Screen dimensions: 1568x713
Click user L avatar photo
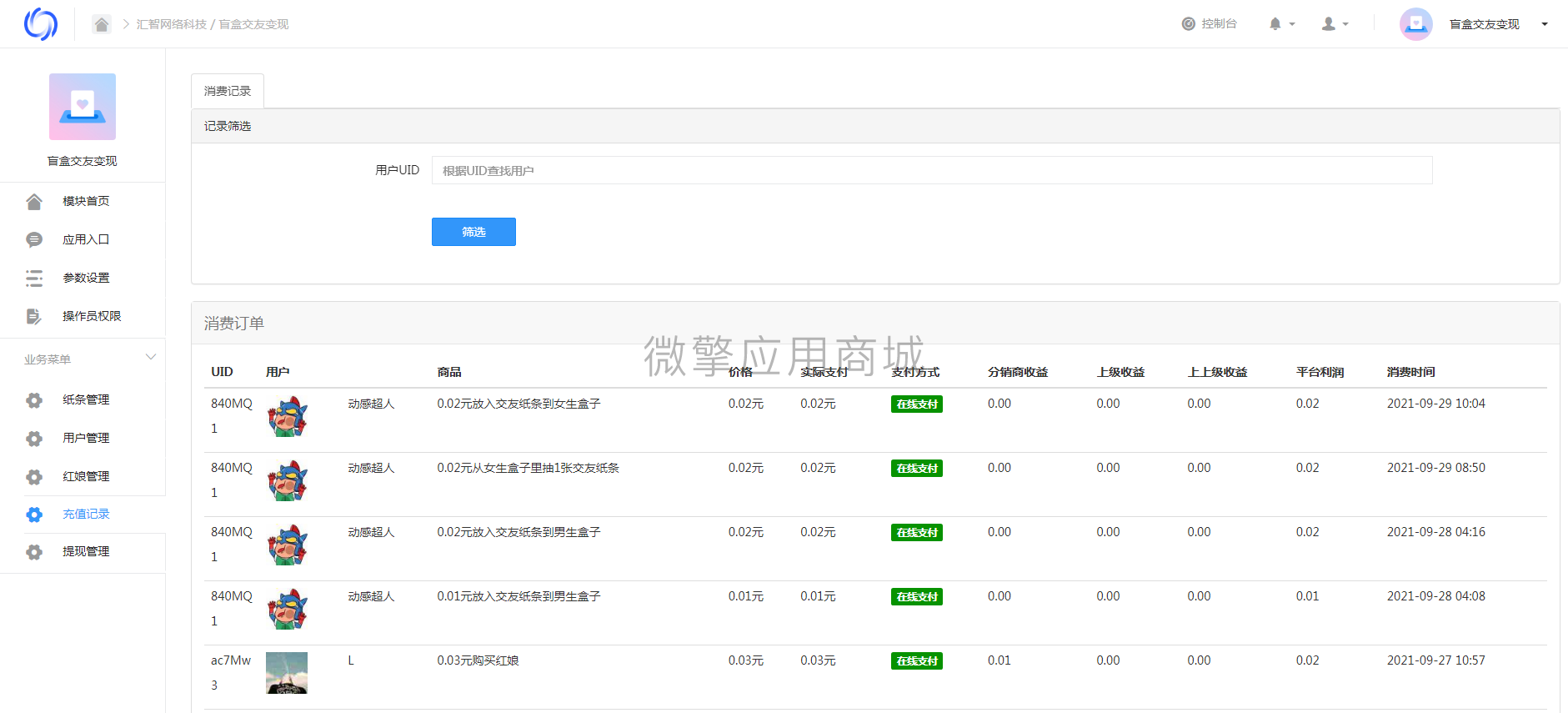pos(287,673)
